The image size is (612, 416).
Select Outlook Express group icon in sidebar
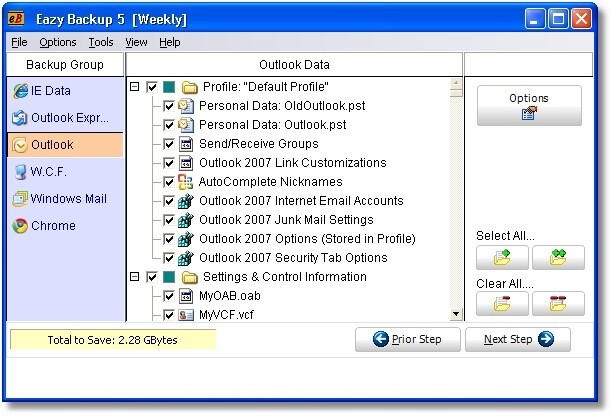pos(20,118)
